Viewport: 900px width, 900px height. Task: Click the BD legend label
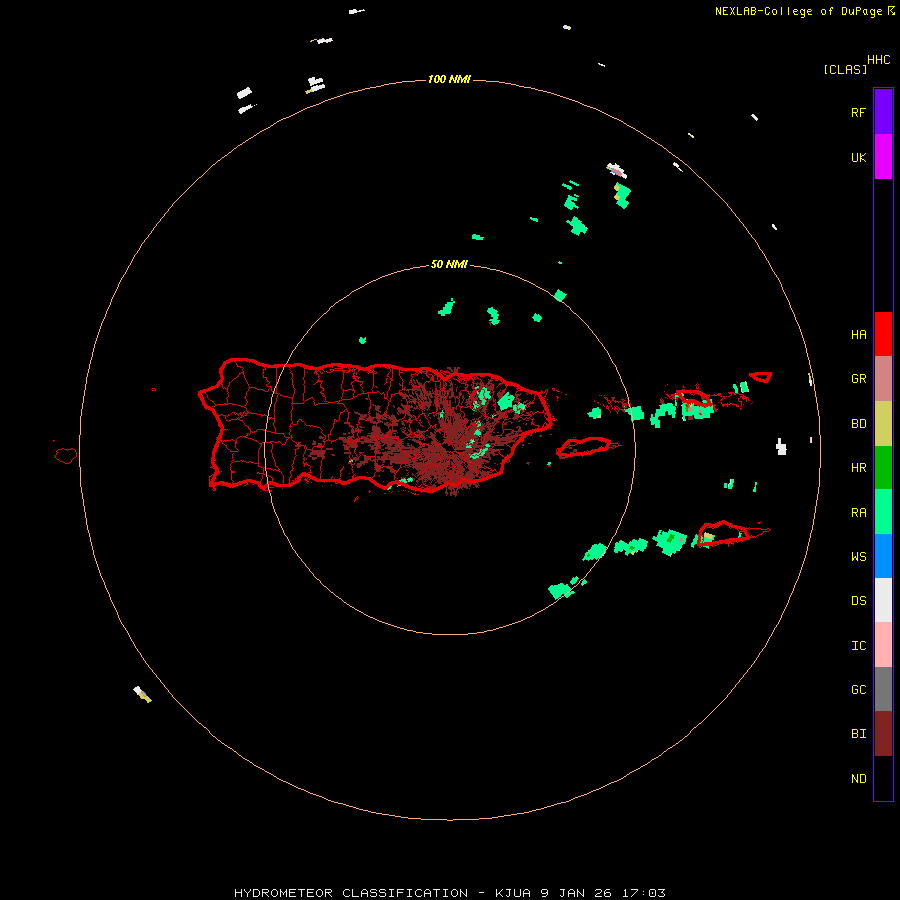tap(858, 424)
